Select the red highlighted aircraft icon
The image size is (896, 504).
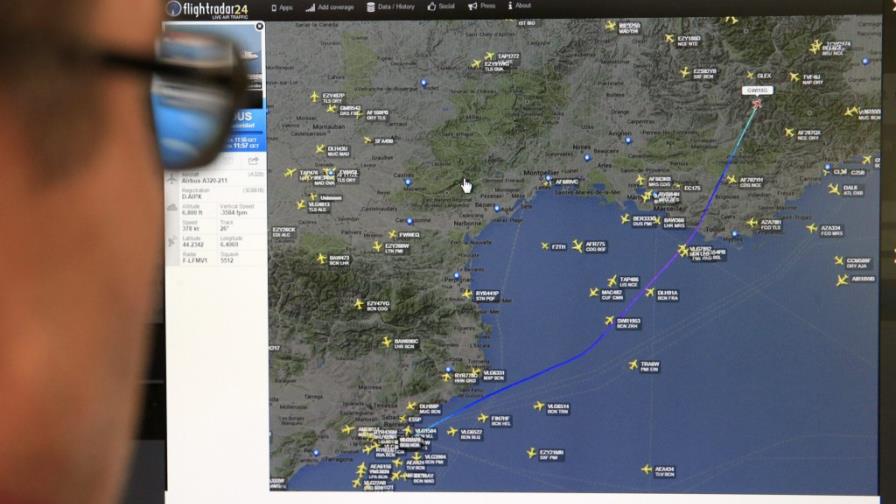[x=757, y=102]
